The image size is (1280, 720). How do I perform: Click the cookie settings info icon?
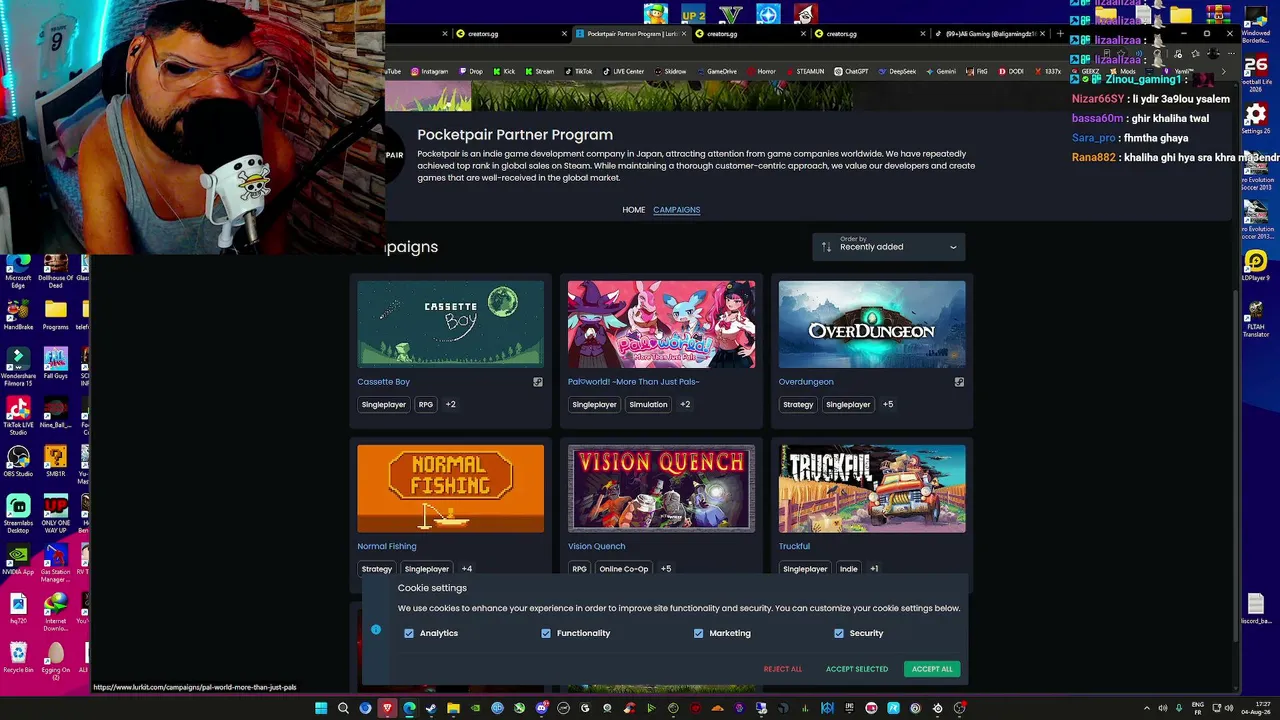376,630
